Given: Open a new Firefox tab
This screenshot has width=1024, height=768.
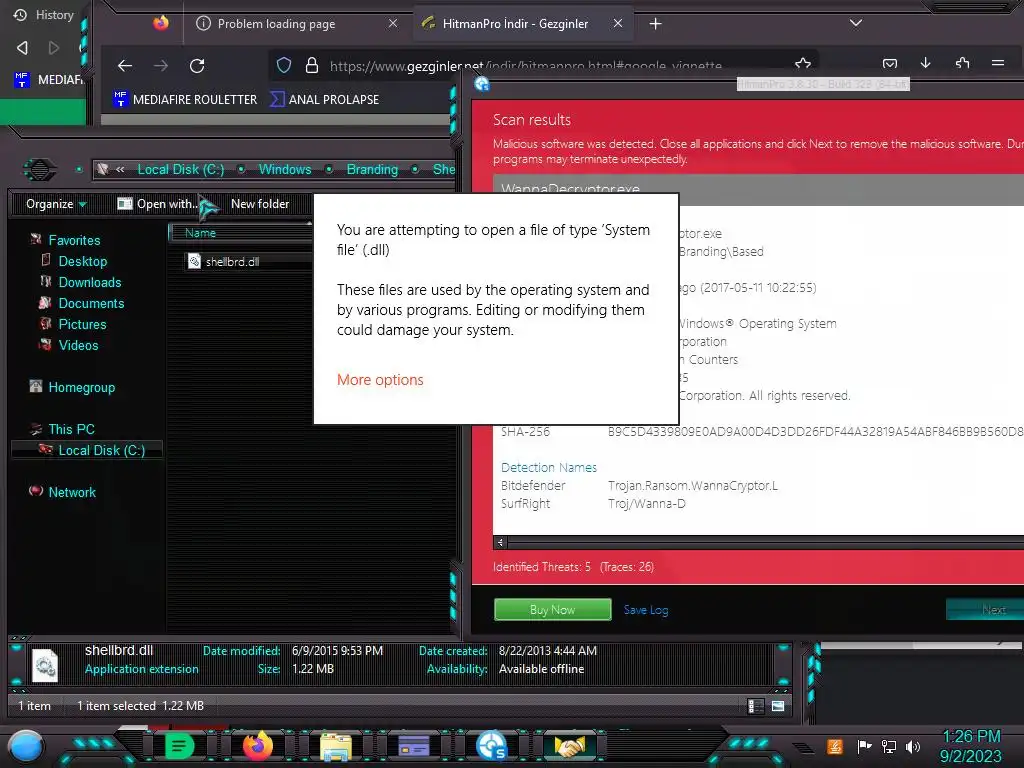Looking at the screenshot, I should click(x=655, y=24).
